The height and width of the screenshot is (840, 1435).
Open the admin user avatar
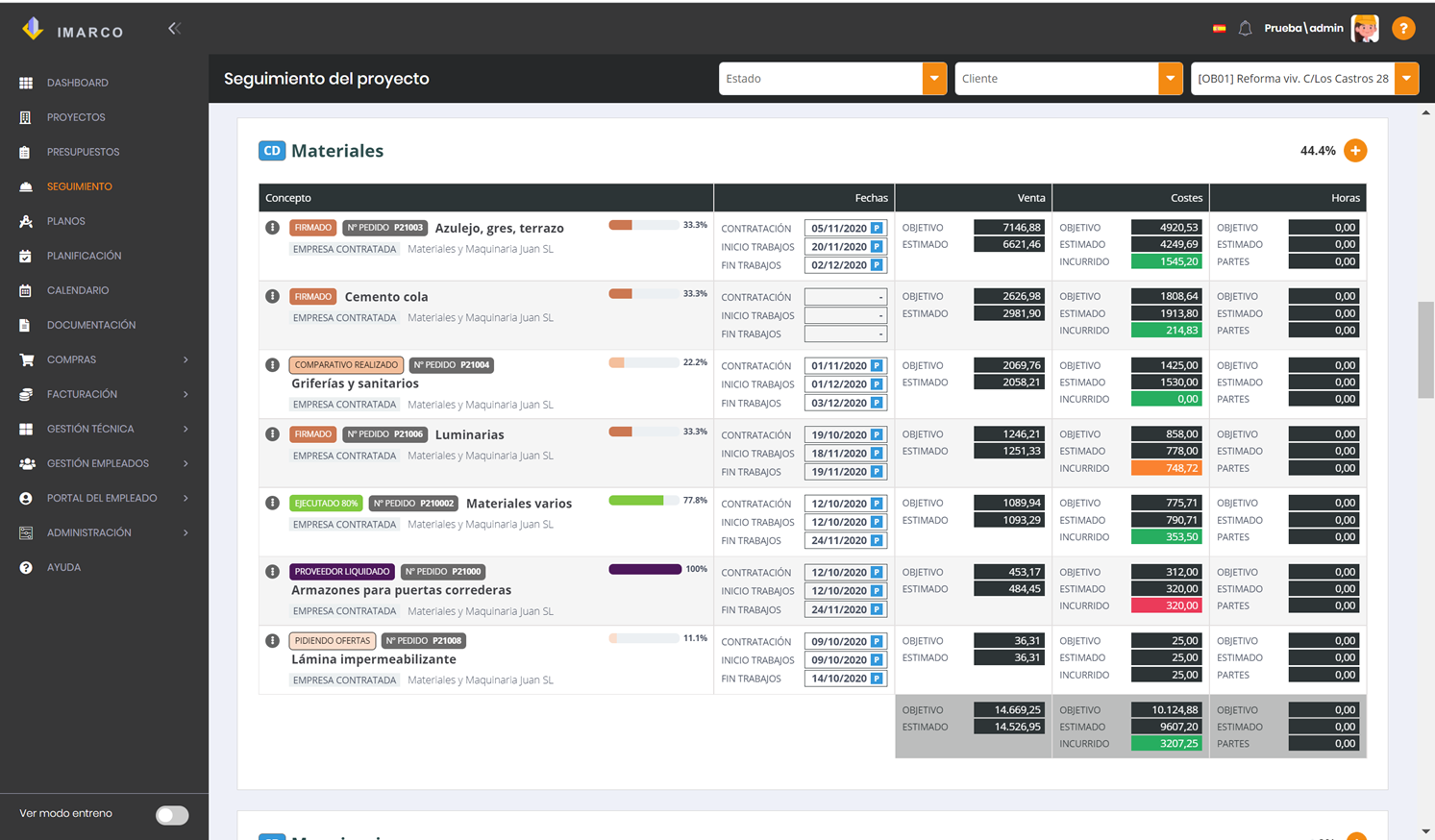click(1365, 29)
